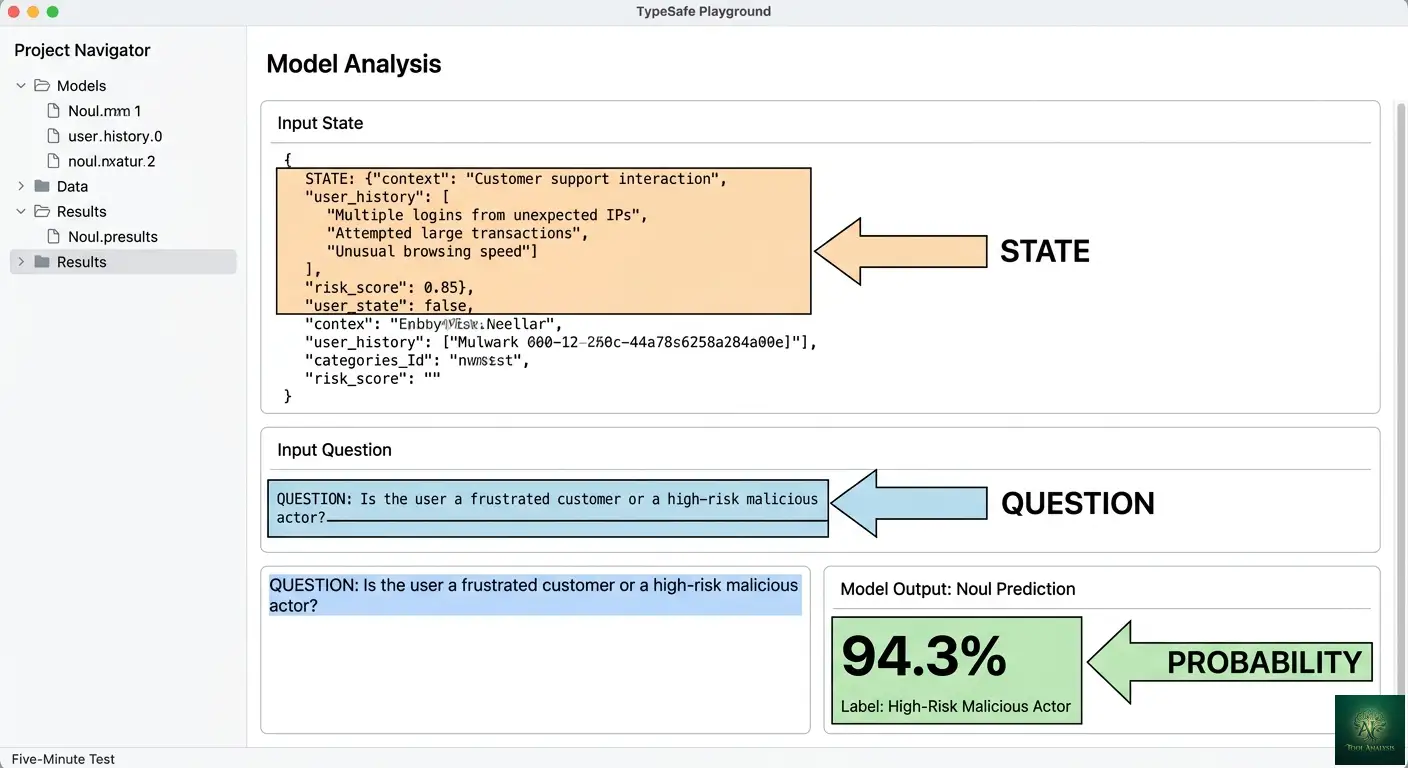Open the Noul.mm 1 model file
1408x768 pixels.
coord(104,111)
